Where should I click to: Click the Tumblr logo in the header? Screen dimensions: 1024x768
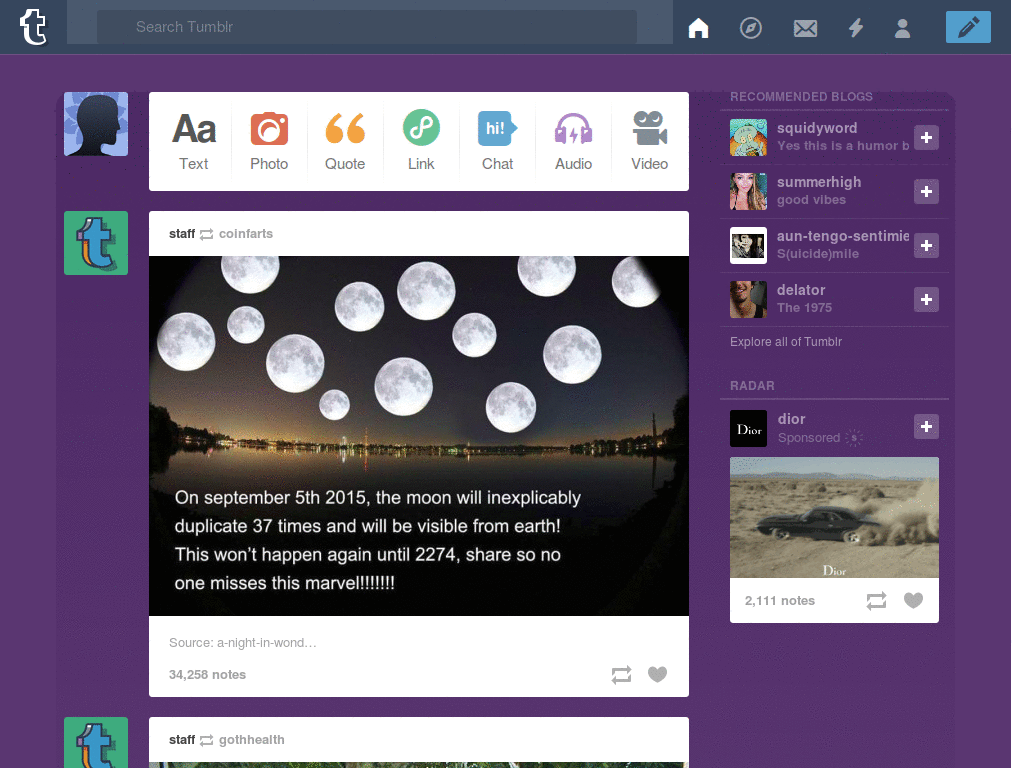33,27
